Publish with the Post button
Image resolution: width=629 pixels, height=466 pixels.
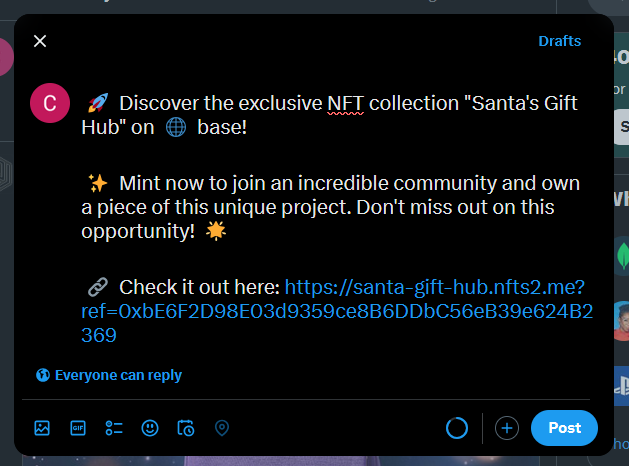click(x=564, y=428)
